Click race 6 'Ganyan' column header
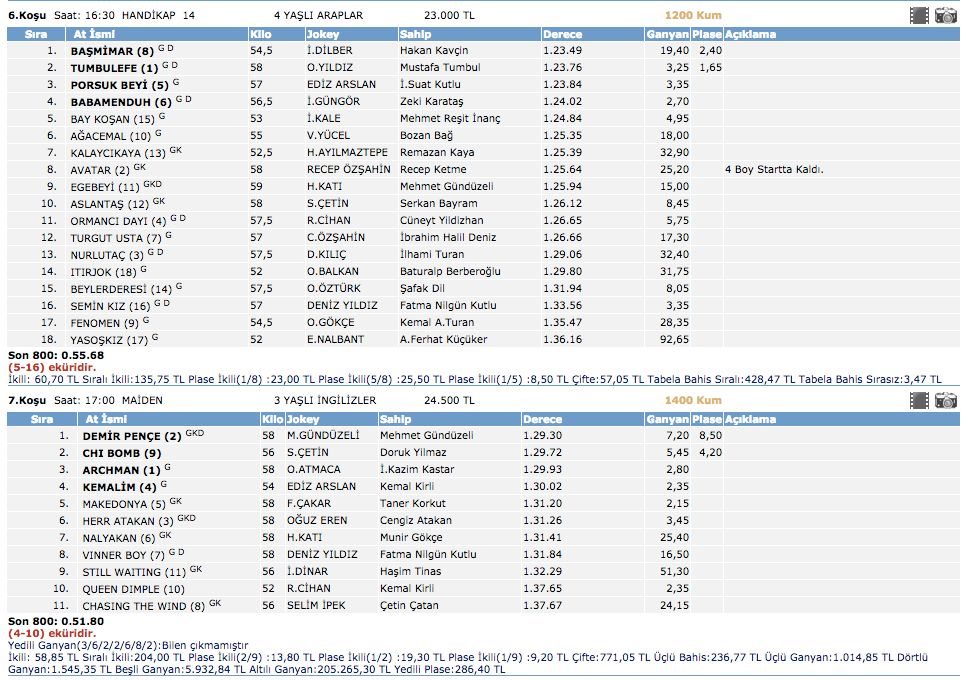This screenshot has width=968, height=680. tap(667, 34)
